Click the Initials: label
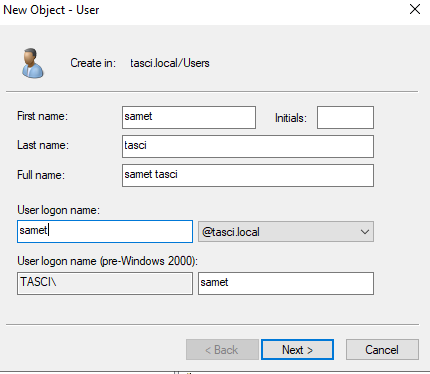Screen dimensions: 430x374 [291, 118]
